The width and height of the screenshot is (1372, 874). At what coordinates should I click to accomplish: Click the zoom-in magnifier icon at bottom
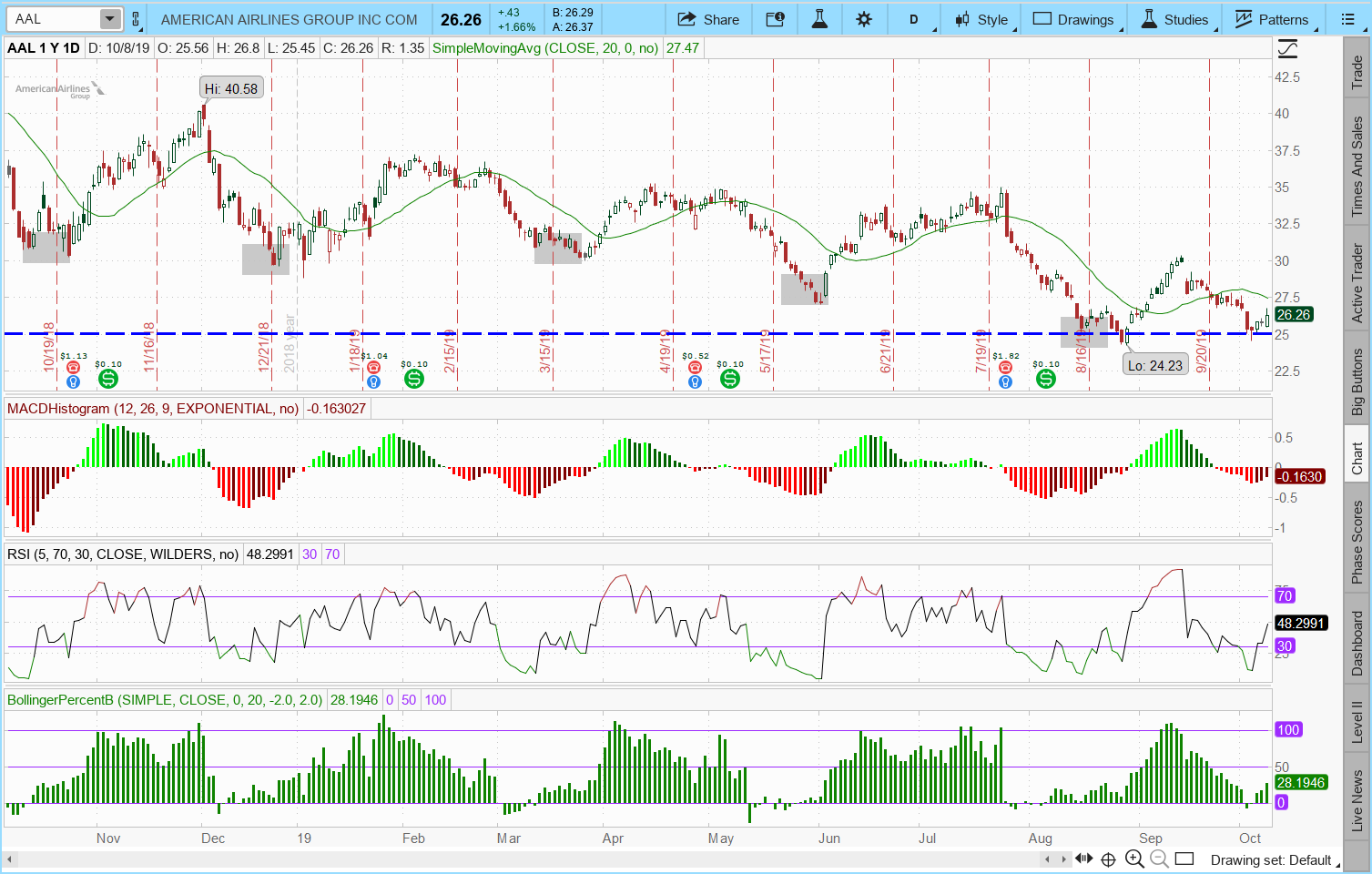coord(1134,859)
